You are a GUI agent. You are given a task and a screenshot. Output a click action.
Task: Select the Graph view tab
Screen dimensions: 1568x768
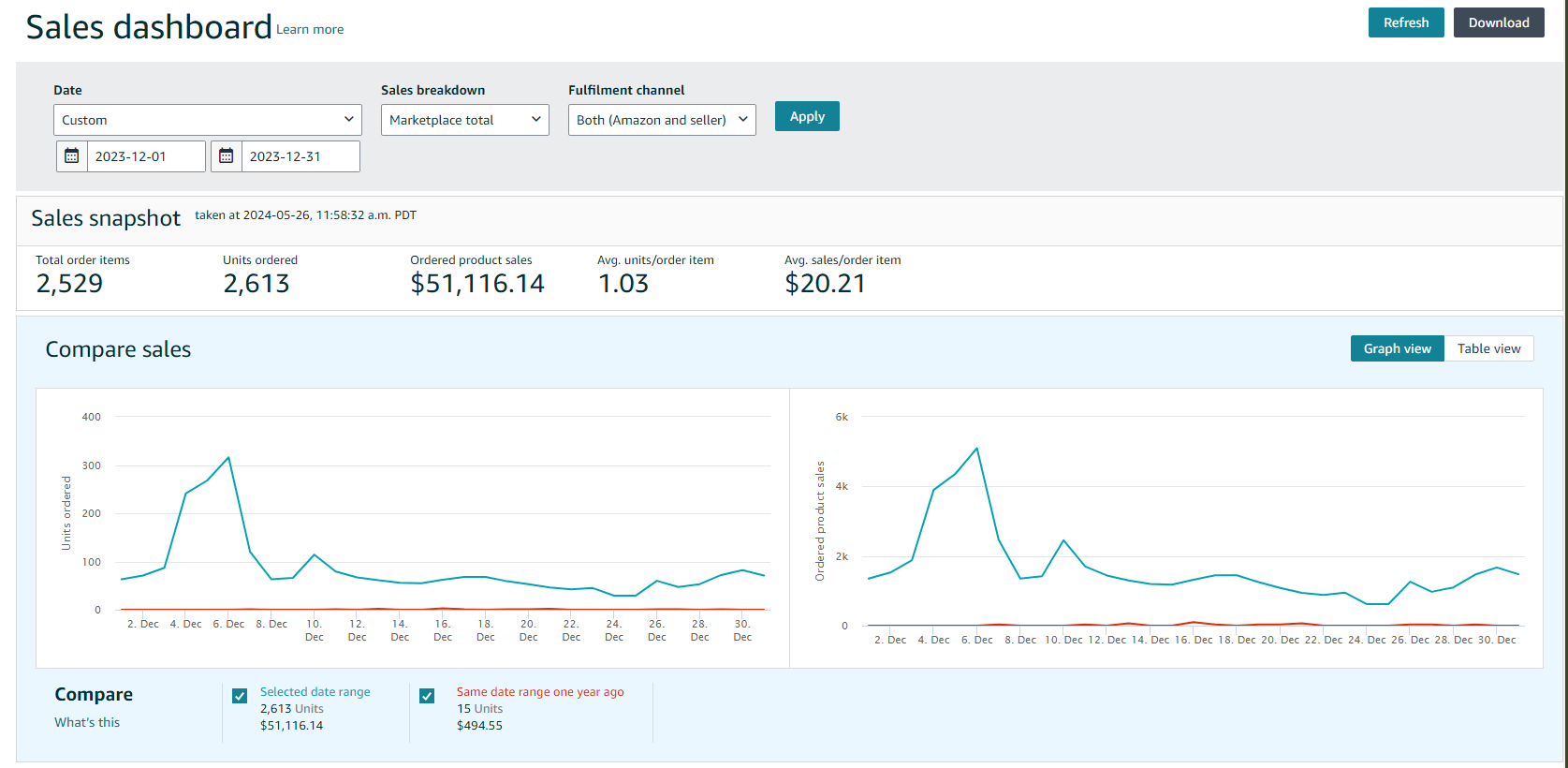coord(1397,348)
